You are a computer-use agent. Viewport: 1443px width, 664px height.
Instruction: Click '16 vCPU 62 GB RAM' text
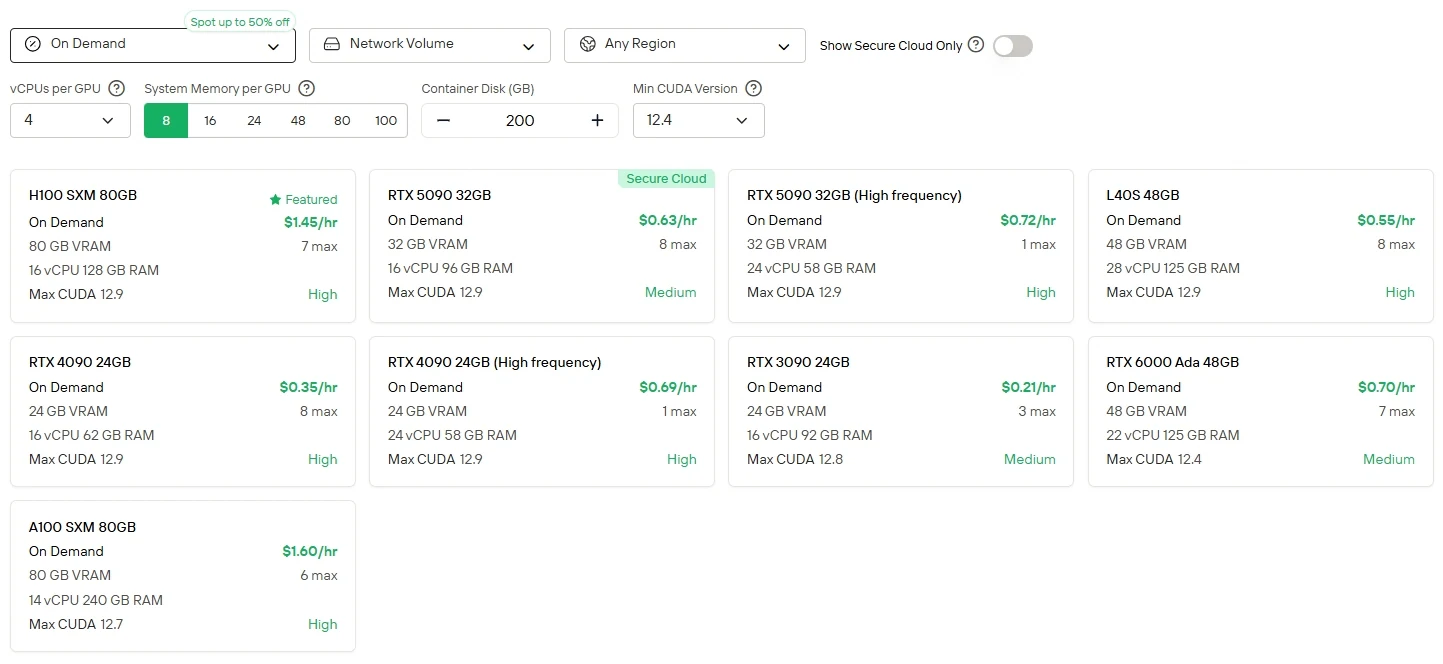(92, 435)
